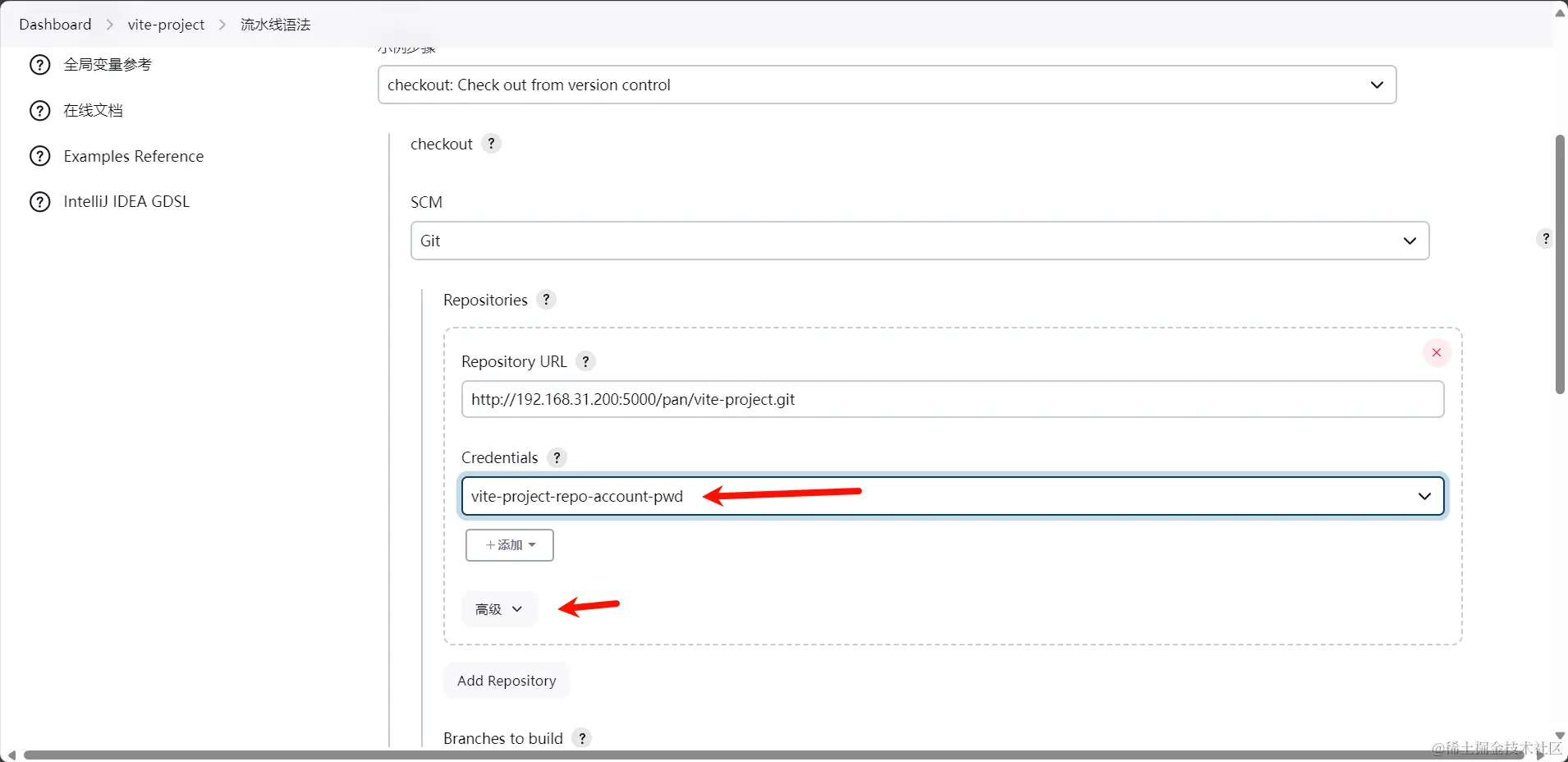
Task: Click the Add Repository button
Action: pos(507,681)
